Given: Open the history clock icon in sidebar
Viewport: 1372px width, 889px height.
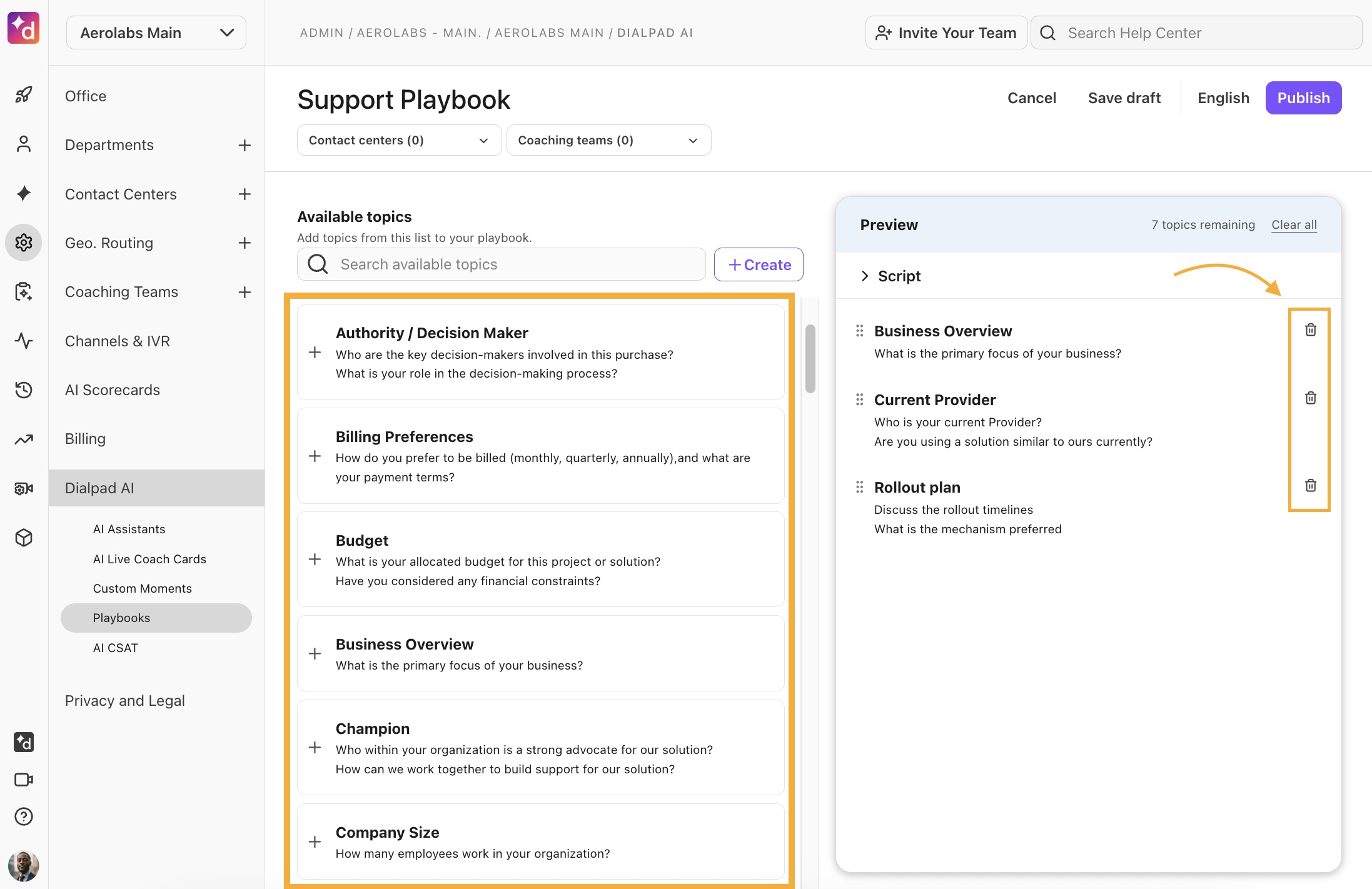Looking at the screenshot, I should [x=24, y=389].
